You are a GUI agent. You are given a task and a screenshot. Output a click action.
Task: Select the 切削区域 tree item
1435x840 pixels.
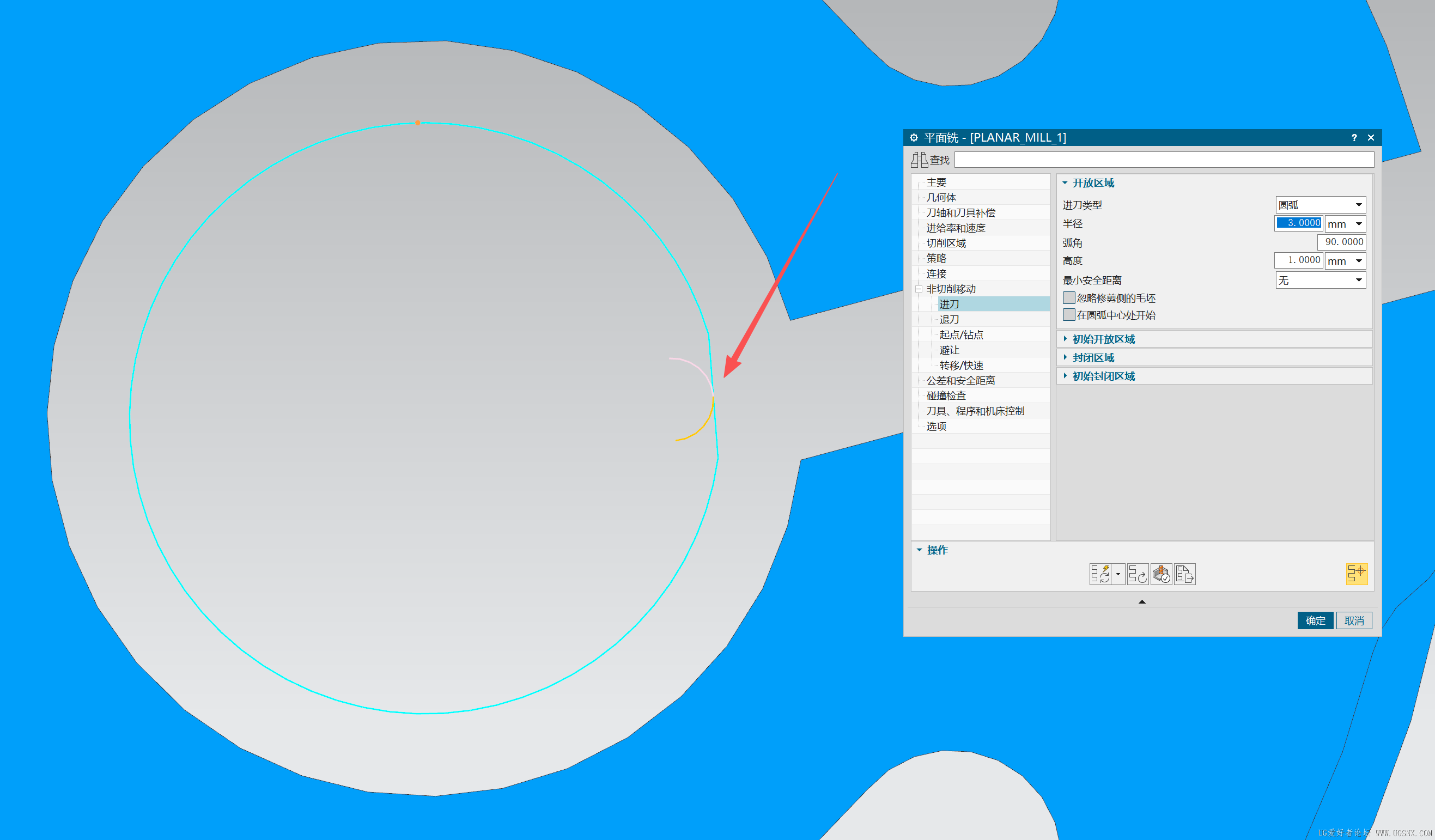pos(946,243)
